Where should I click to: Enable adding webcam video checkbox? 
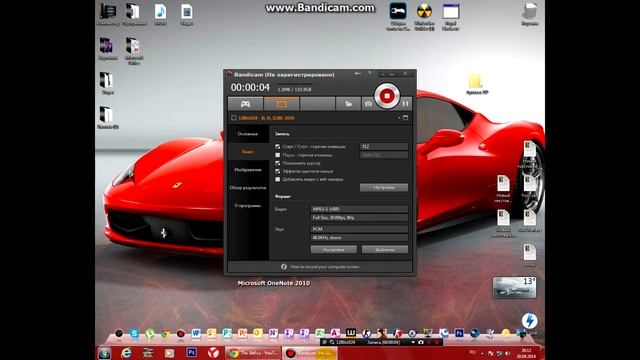point(278,179)
